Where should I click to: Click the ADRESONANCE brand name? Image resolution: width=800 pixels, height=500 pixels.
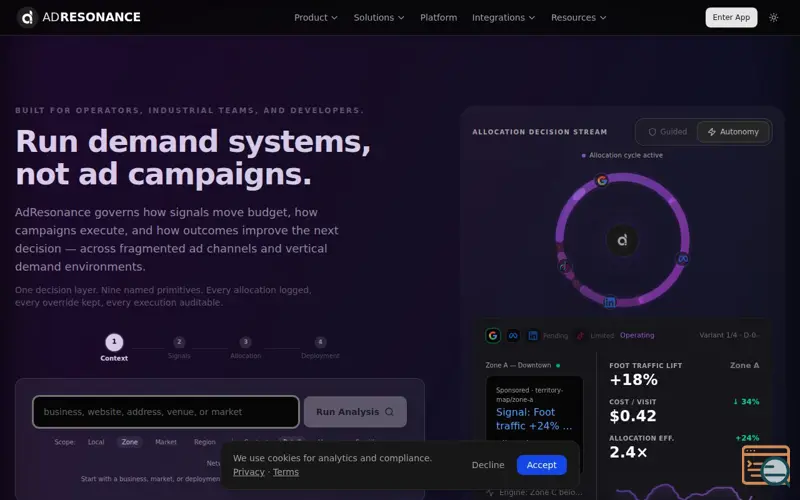point(91,17)
